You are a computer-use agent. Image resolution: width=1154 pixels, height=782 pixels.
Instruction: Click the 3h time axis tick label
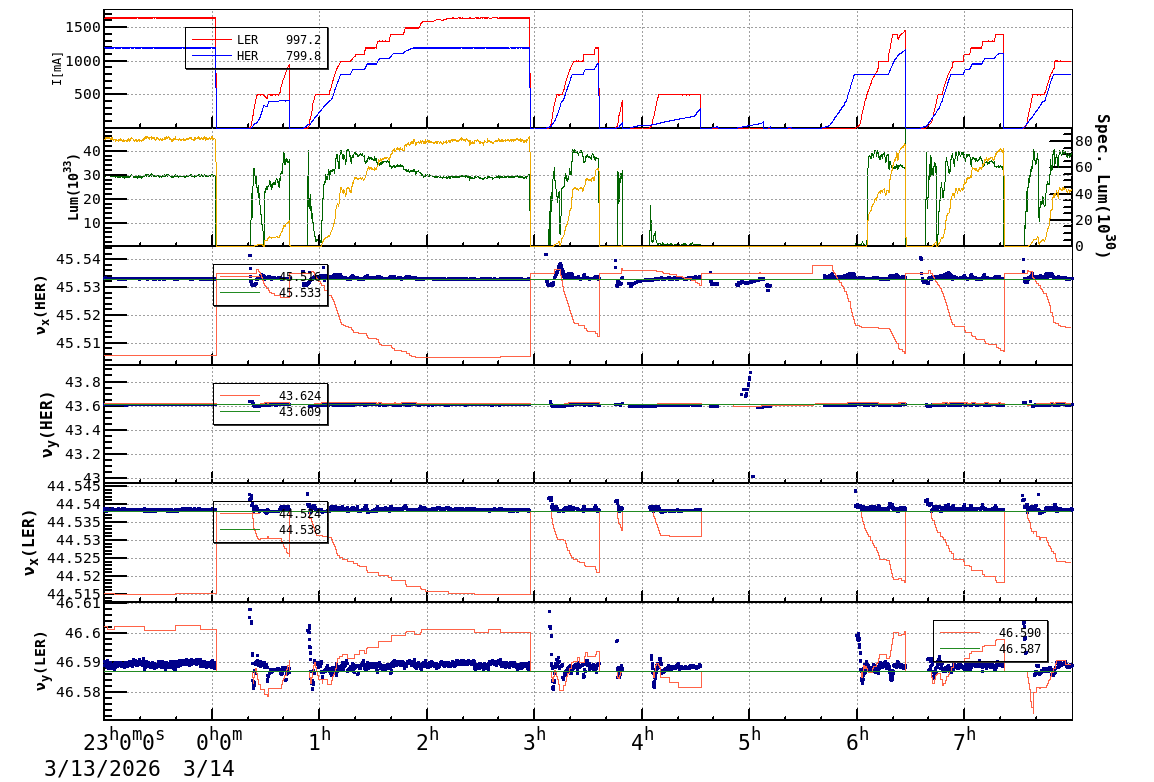click(x=534, y=741)
